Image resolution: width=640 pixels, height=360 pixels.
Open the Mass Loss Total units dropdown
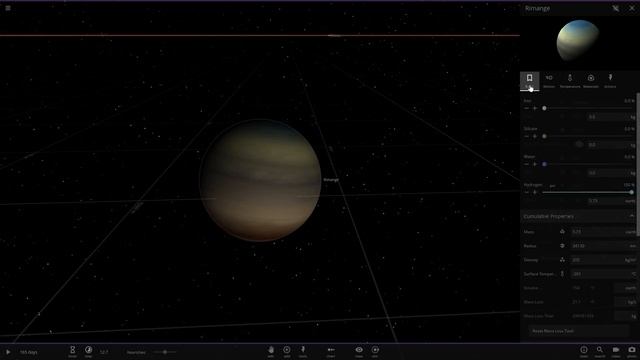click(x=625, y=316)
